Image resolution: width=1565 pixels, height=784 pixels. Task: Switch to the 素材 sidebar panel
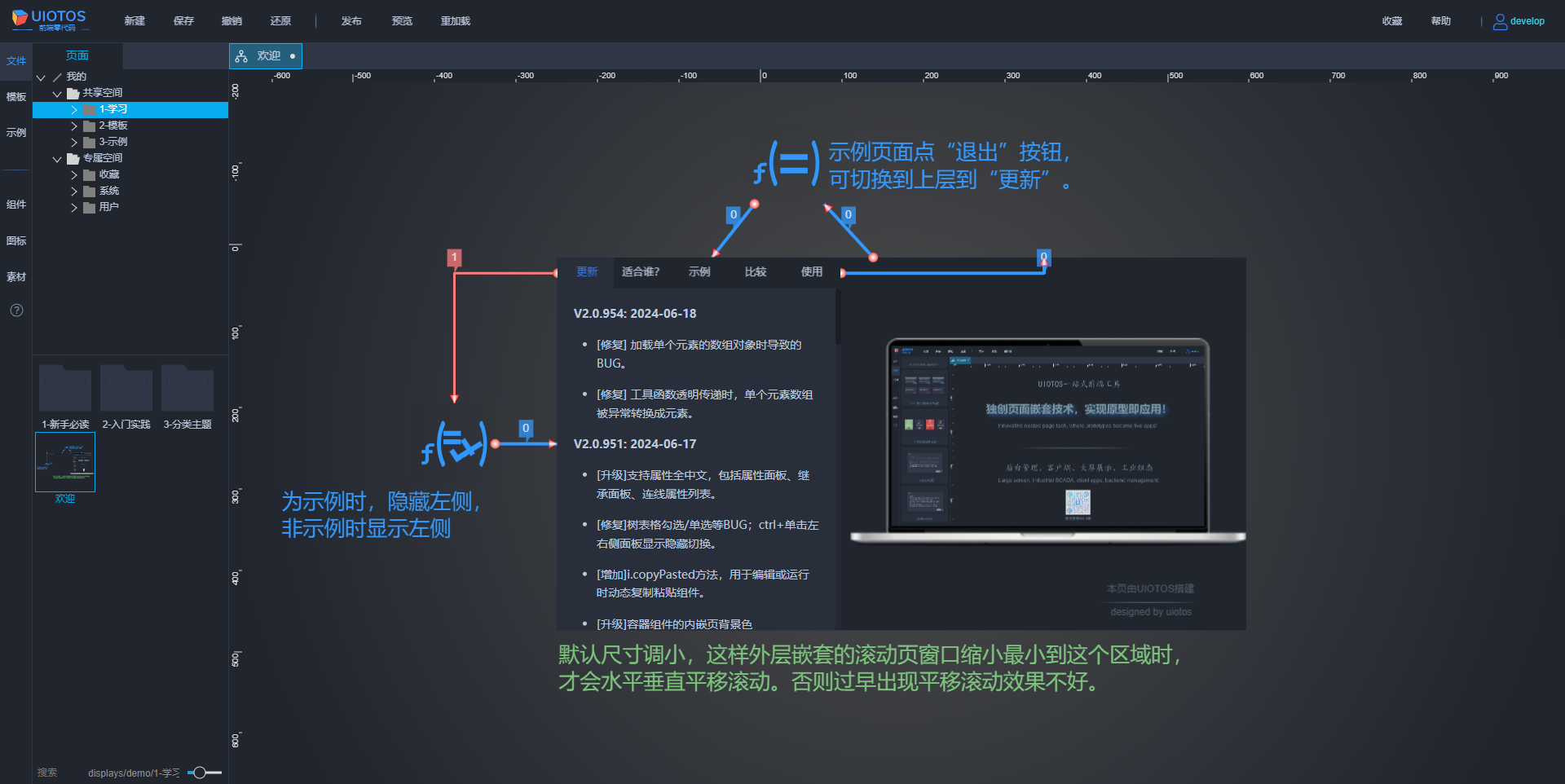16,277
